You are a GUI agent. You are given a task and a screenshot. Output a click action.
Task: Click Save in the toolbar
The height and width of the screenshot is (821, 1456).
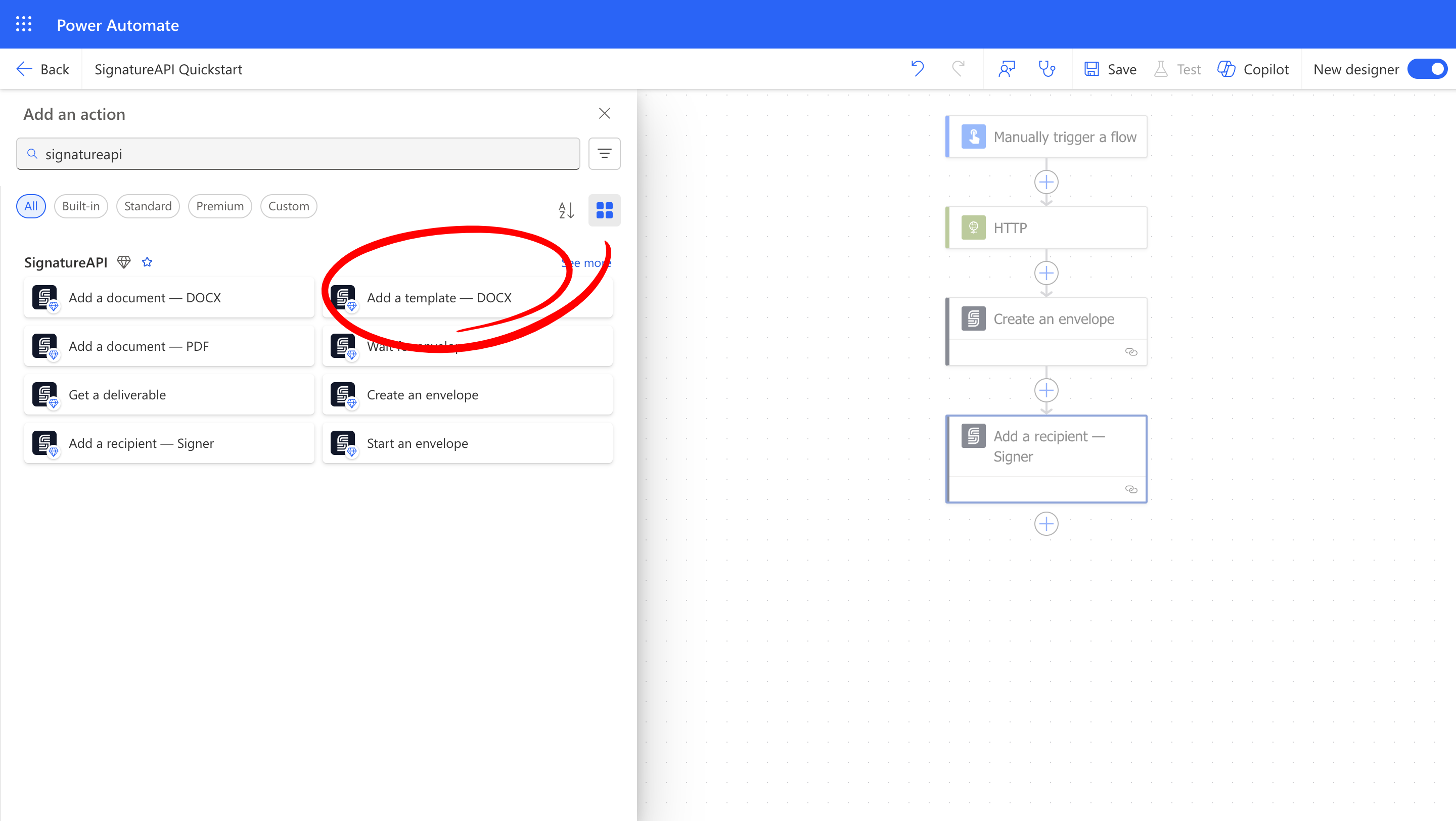coord(1111,69)
